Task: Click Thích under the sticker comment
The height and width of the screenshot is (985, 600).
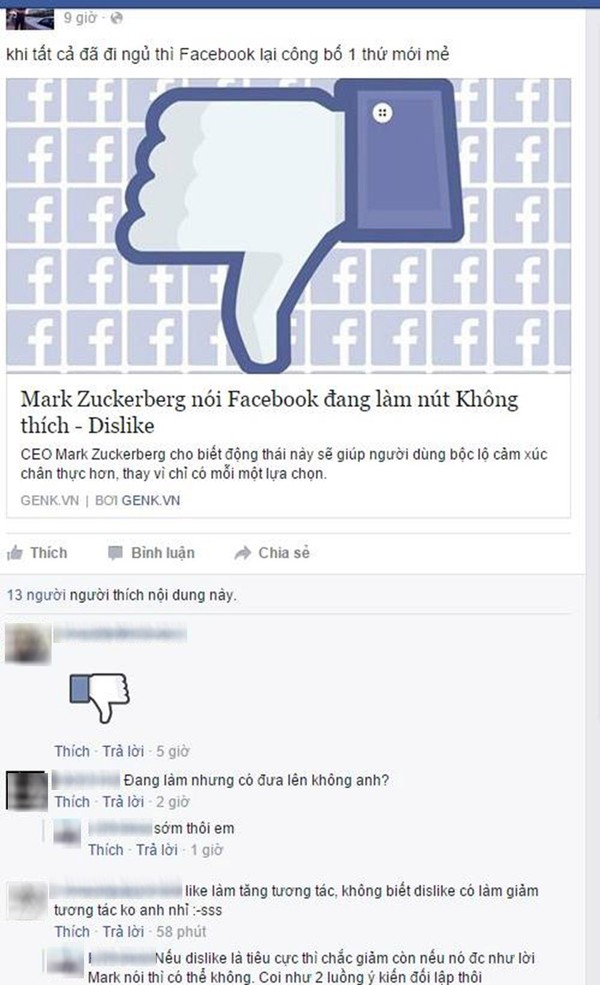Action: tap(72, 751)
